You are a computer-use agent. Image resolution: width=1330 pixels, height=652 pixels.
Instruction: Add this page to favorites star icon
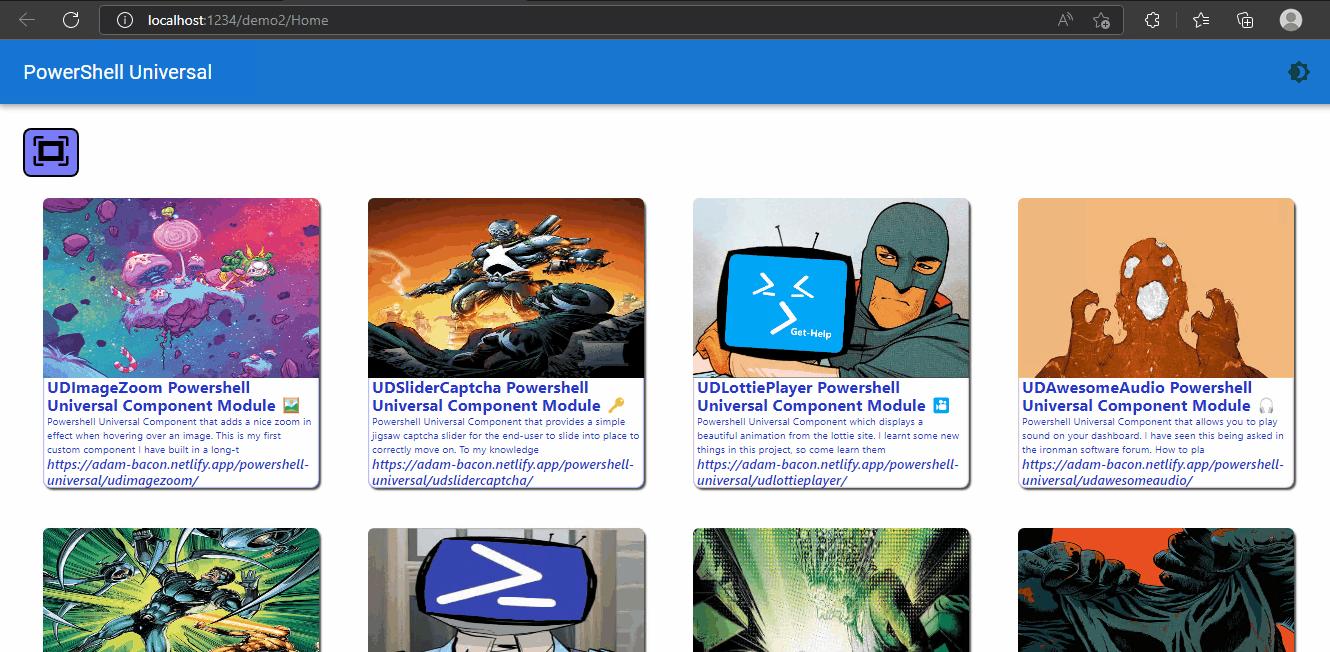[1101, 20]
